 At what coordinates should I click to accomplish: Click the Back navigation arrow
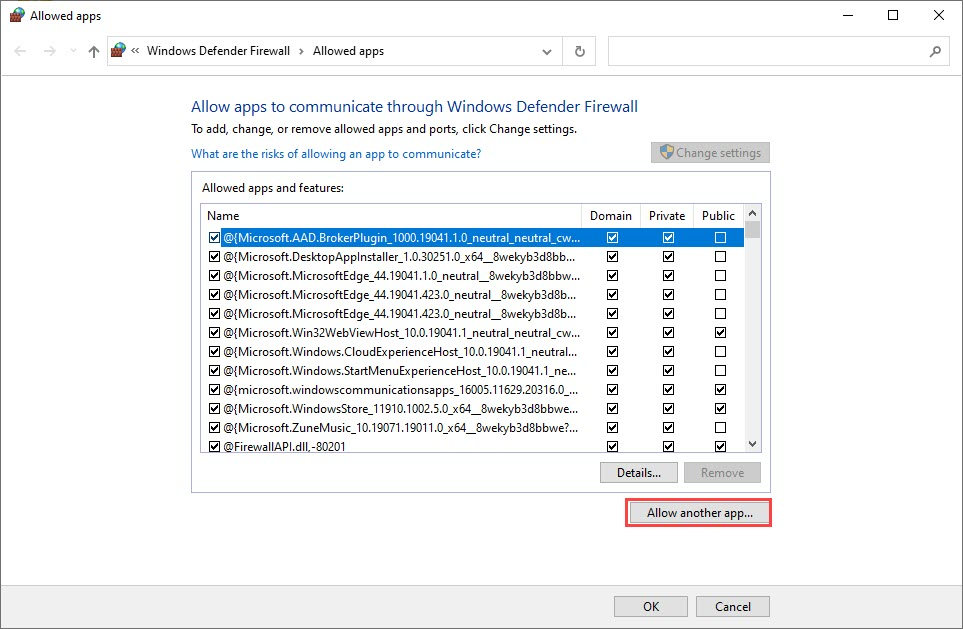click(20, 51)
